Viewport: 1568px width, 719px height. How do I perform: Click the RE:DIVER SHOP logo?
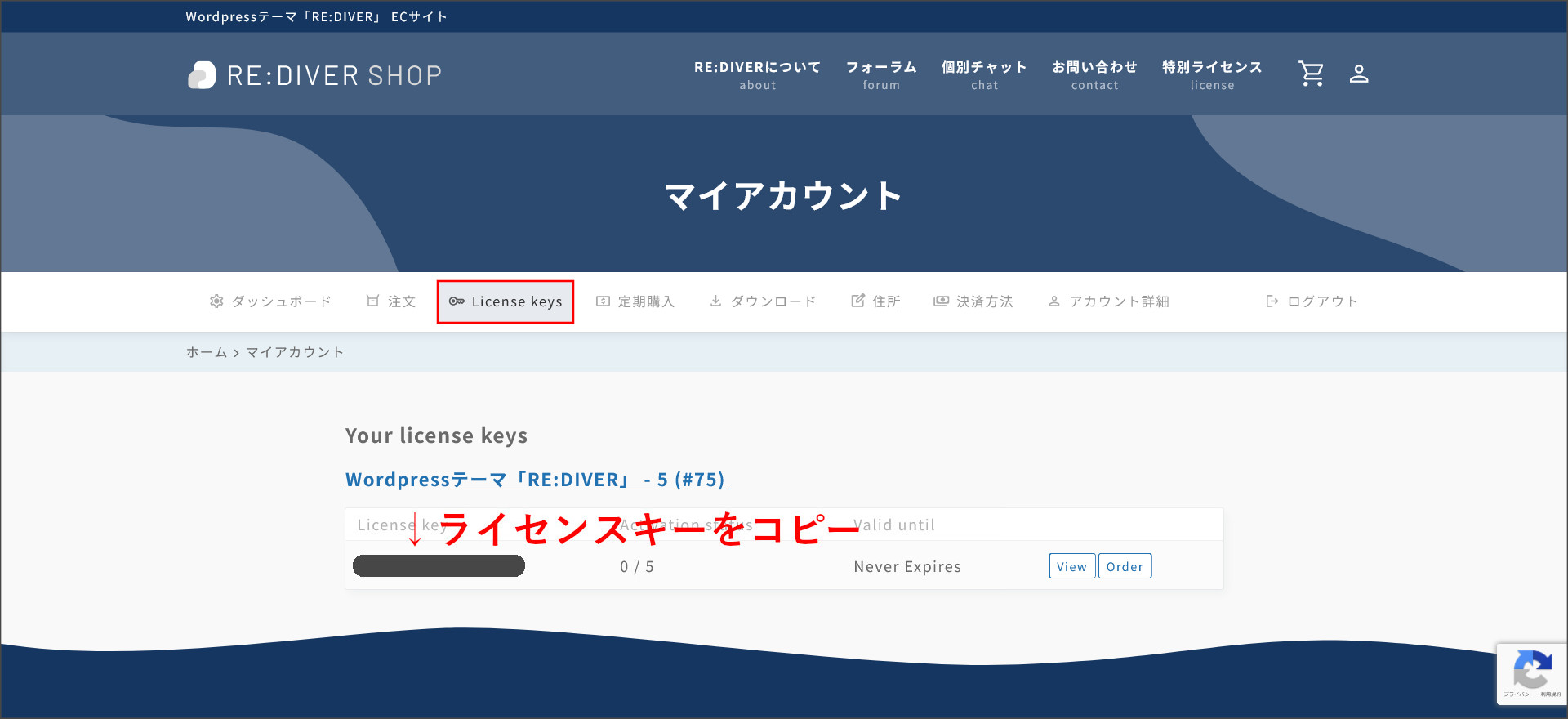[x=315, y=75]
